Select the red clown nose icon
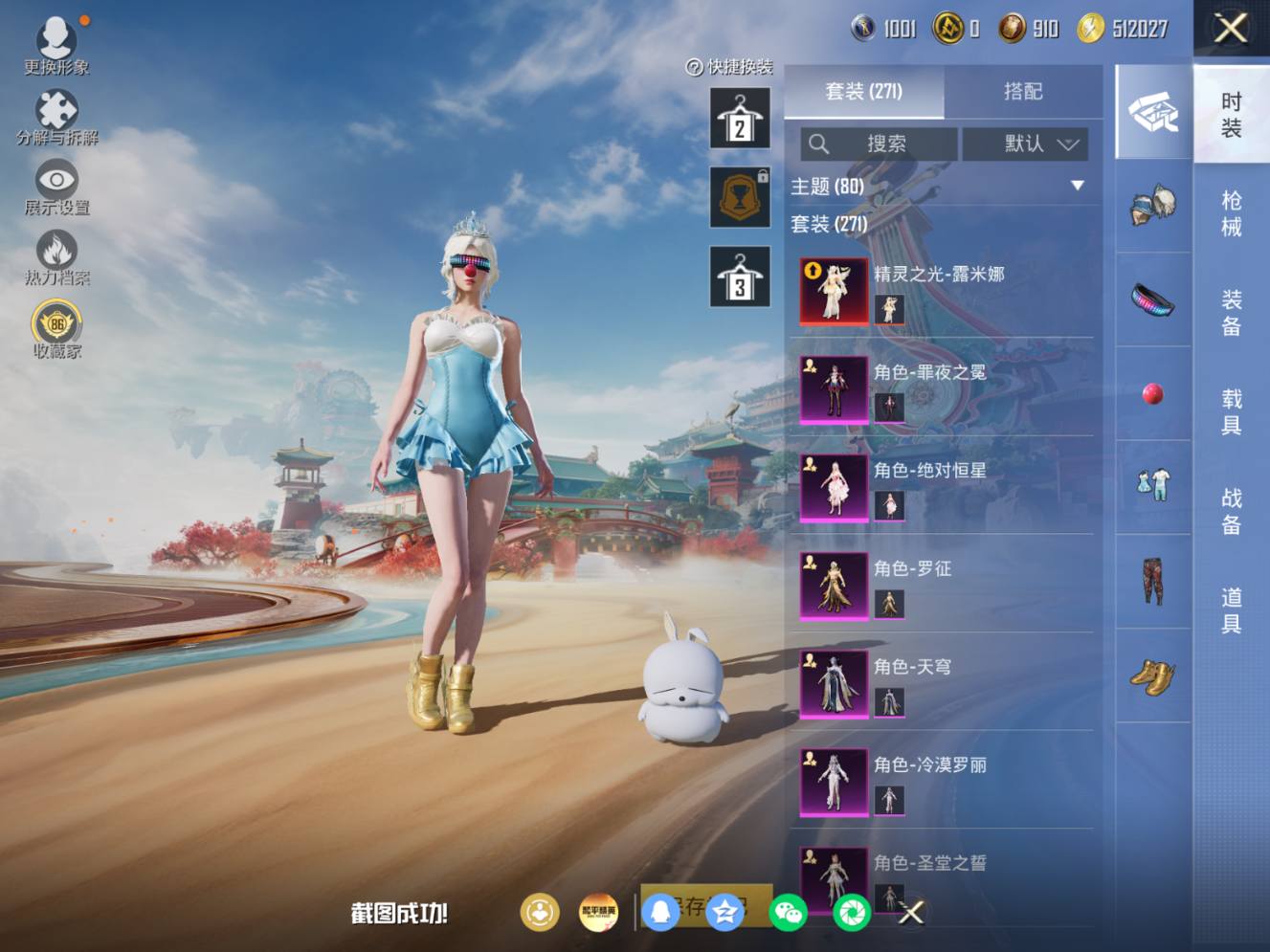This screenshot has width=1270, height=952. click(1152, 393)
